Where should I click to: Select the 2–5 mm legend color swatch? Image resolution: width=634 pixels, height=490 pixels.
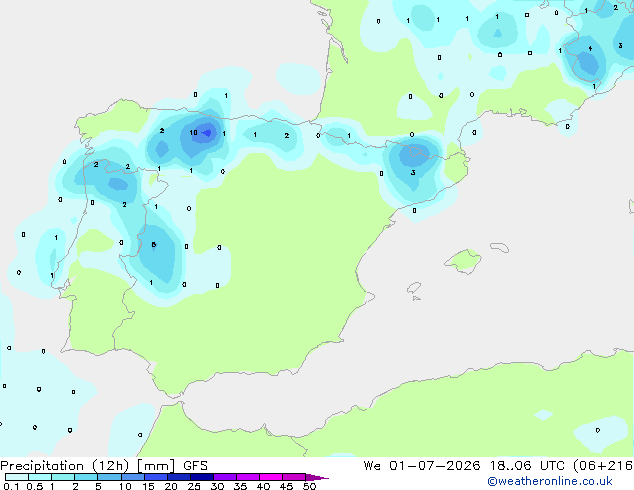86,477
